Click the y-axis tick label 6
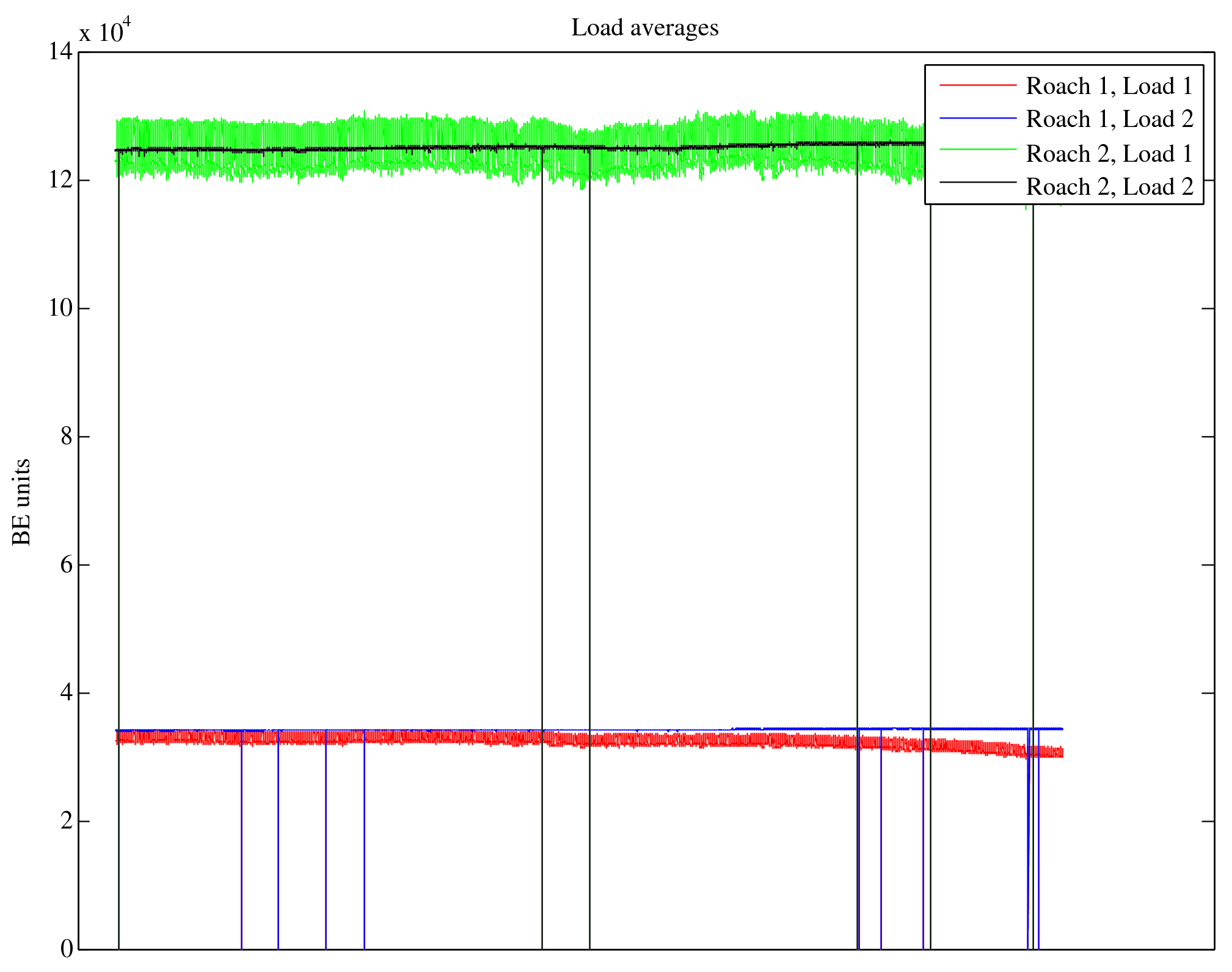 [66, 564]
